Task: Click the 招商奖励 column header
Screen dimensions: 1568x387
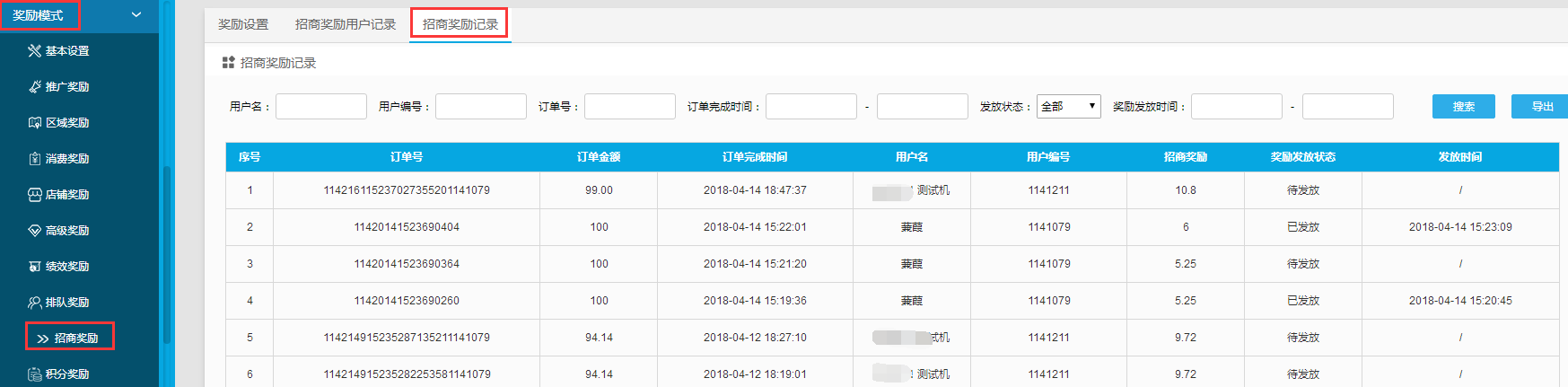Action: tap(1186, 157)
